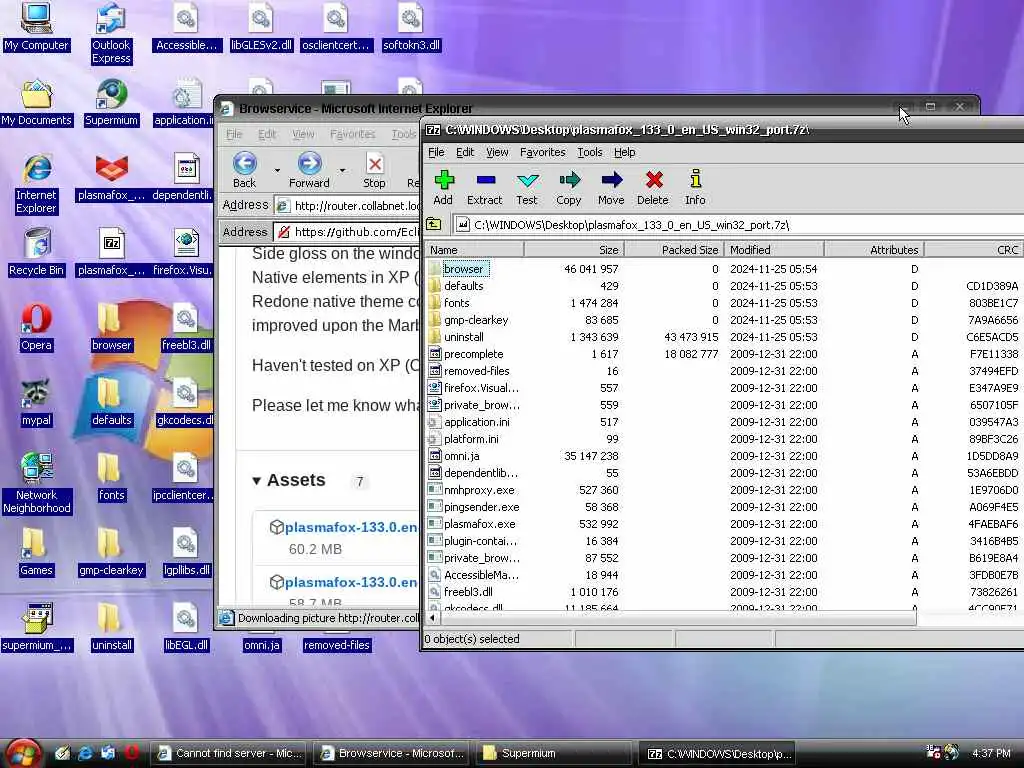Open the Windows Start button
Screen dimensions: 1024x768
click(22, 754)
